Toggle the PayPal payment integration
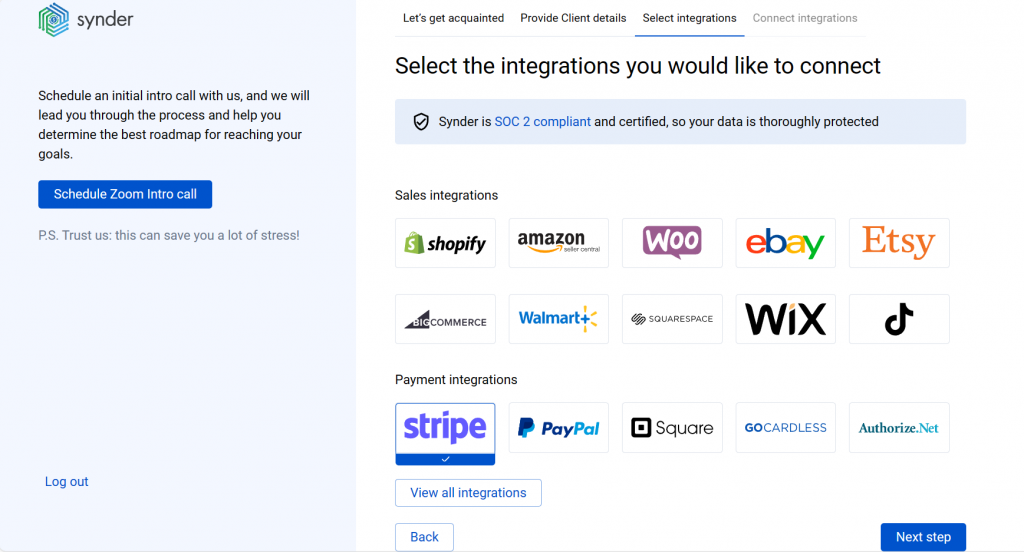This screenshot has width=1024, height=552. 558,428
